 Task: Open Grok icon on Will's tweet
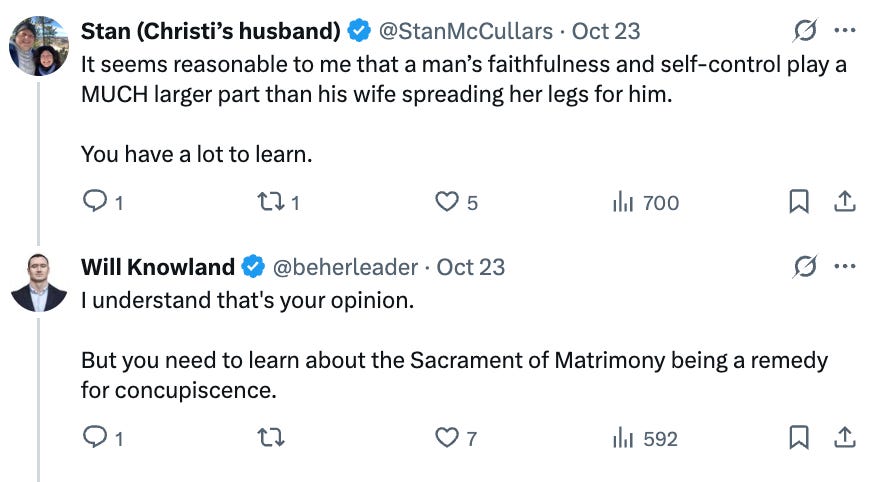coord(803,267)
